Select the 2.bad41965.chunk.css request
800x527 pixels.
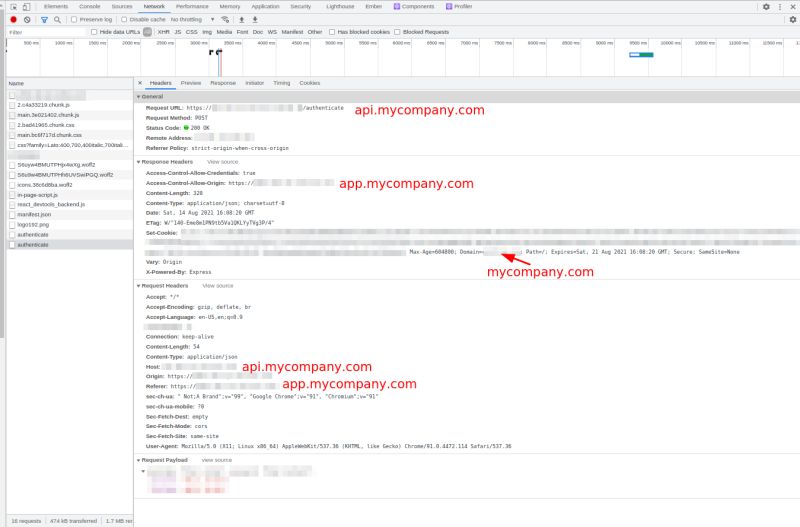coord(70,125)
